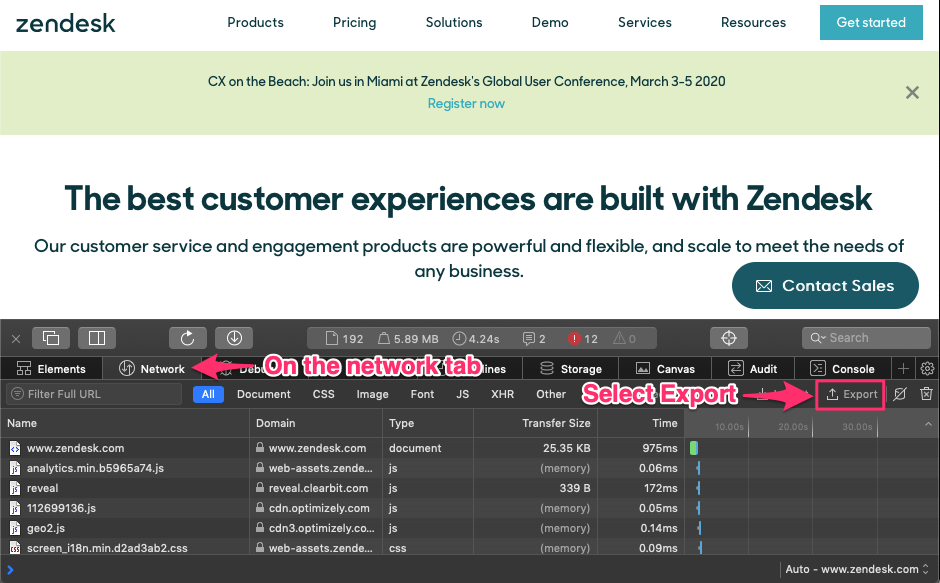Open the Resources menu
940x583 pixels.
click(x=753, y=23)
